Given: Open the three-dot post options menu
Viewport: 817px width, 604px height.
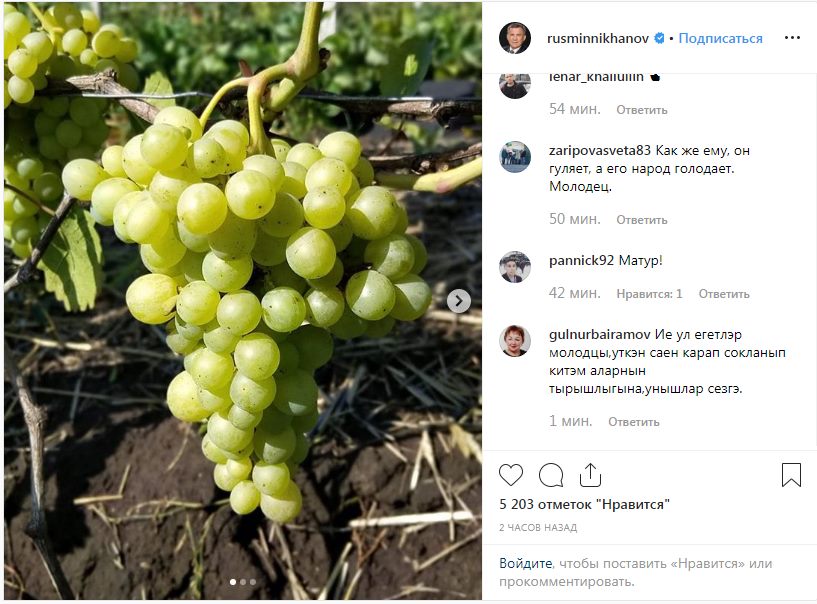Looking at the screenshot, I should (x=792, y=38).
